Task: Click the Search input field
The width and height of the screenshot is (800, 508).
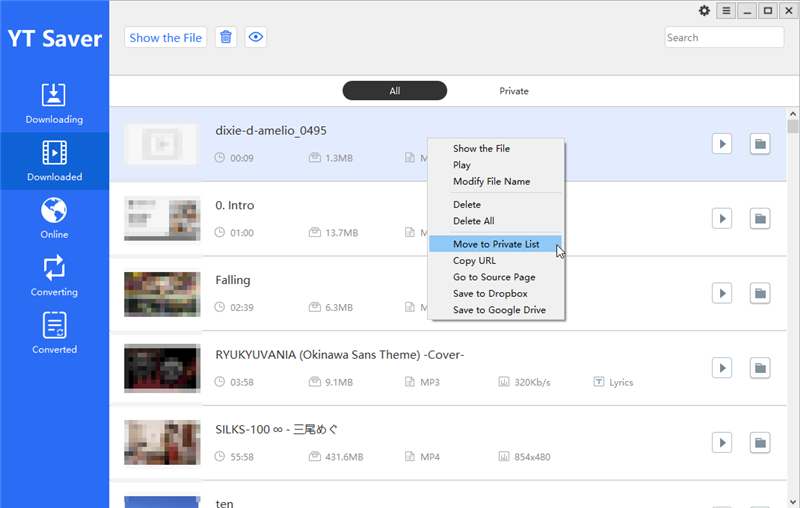Action: pos(724,37)
